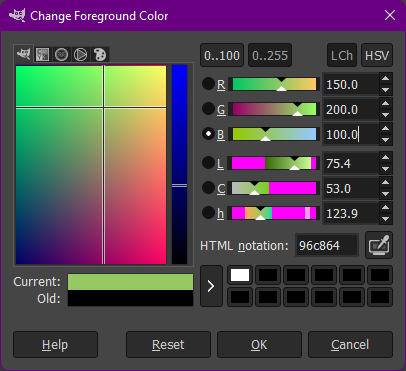Pick a color with the eyedropper icon

(x=379, y=245)
